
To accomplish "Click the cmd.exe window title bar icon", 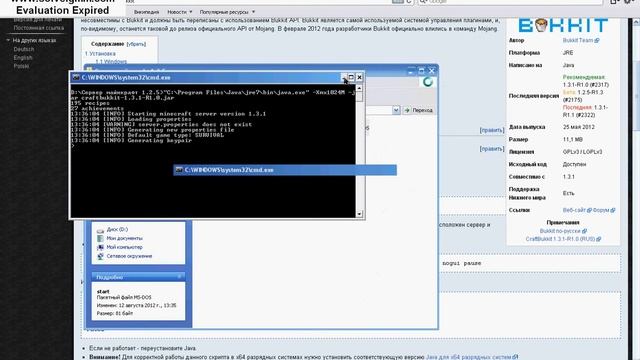I will (x=76, y=77).
